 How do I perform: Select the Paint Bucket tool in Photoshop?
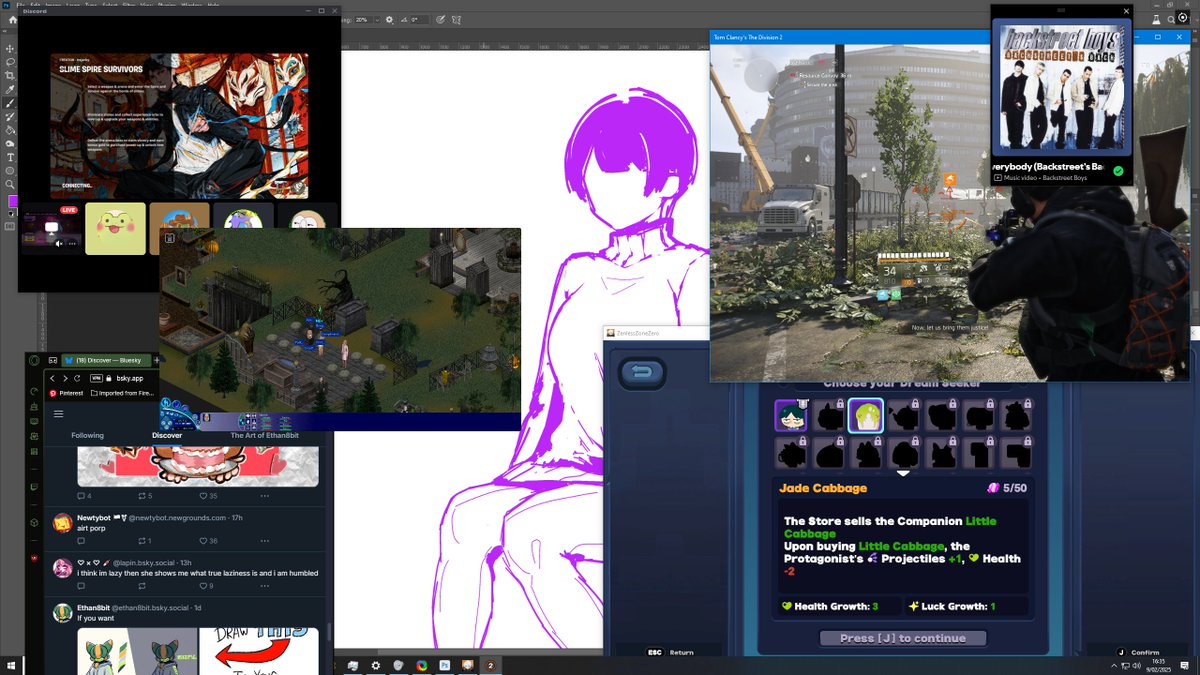(x=10, y=130)
